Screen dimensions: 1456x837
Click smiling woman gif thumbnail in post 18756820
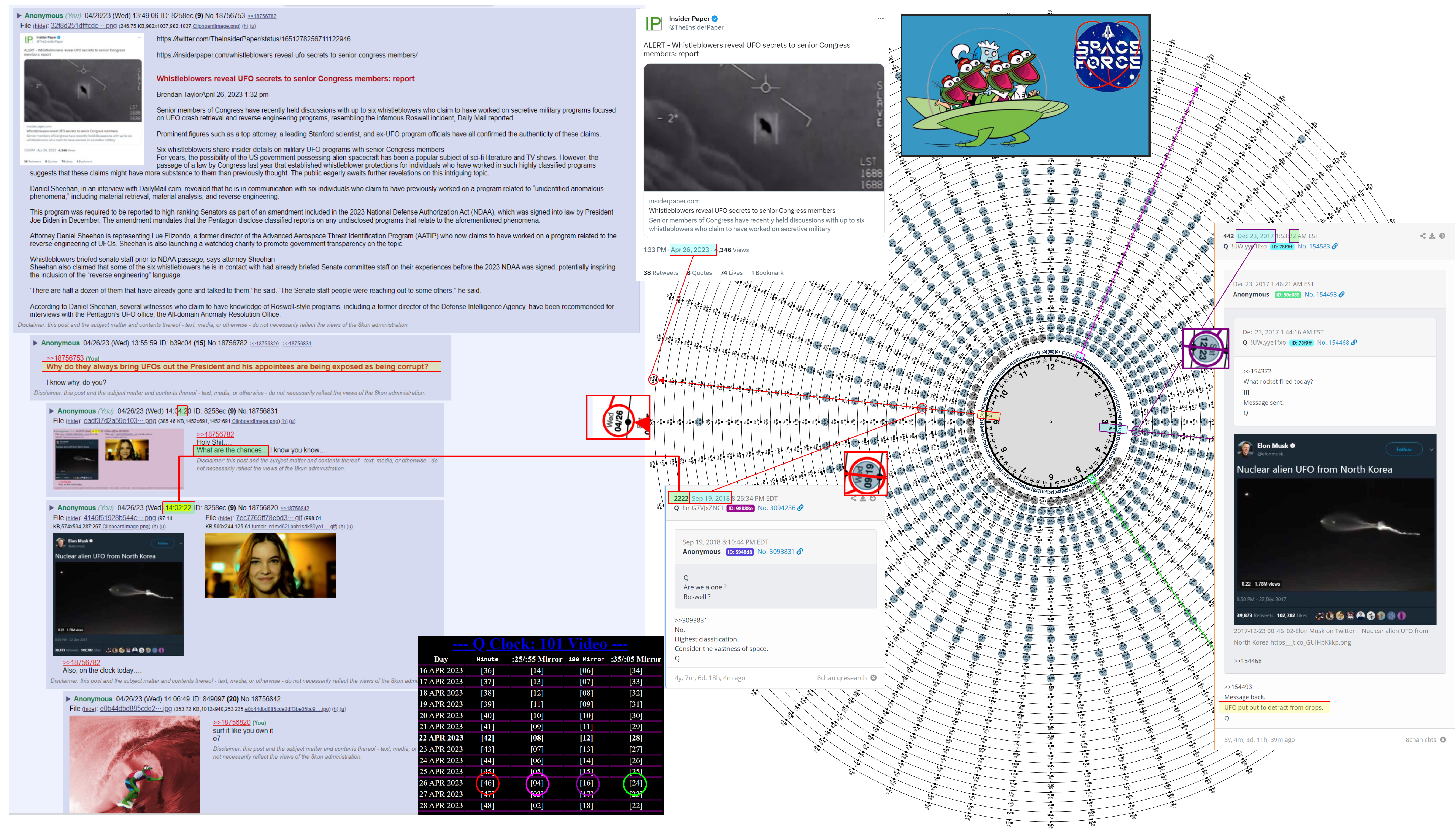[x=270, y=566]
